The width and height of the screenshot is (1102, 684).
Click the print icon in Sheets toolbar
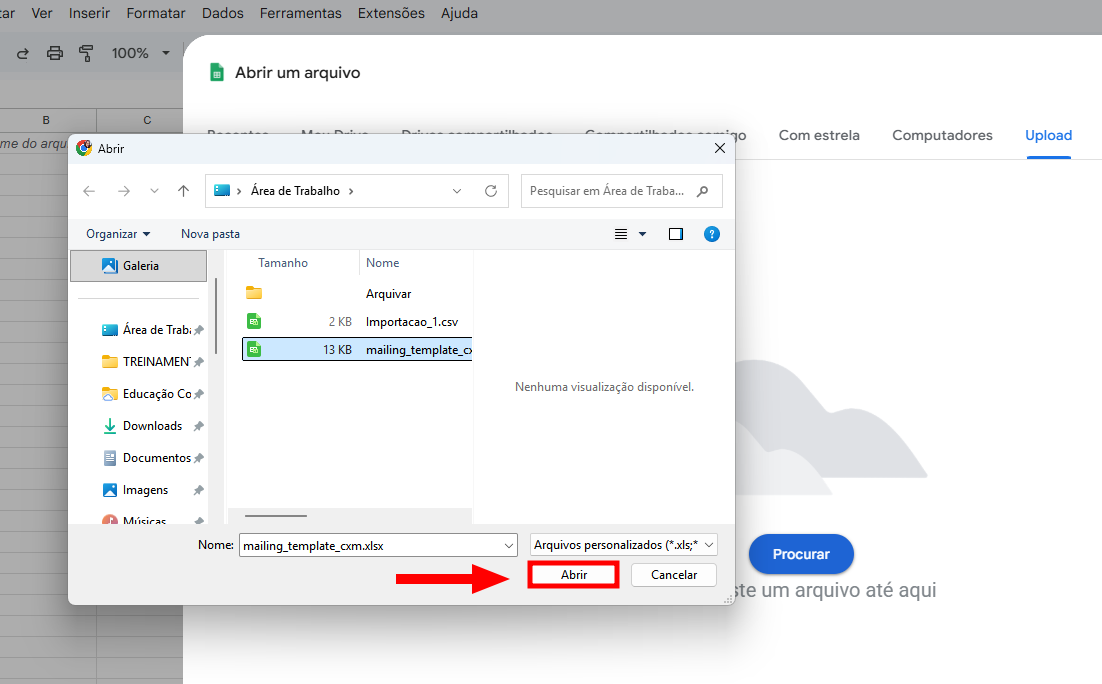coord(55,53)
